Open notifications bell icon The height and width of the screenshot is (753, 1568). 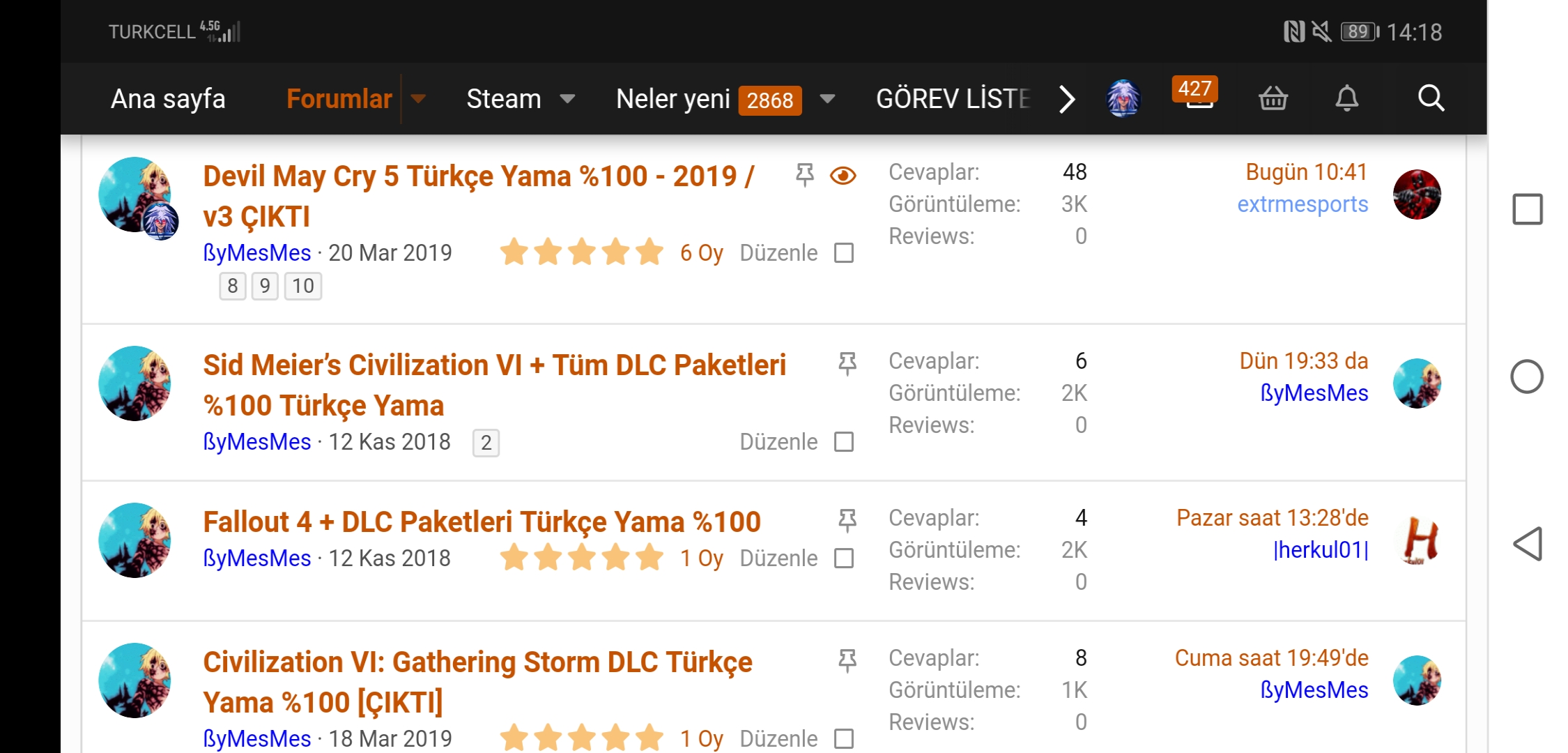pyautogui.click(x=1346, y=98)
